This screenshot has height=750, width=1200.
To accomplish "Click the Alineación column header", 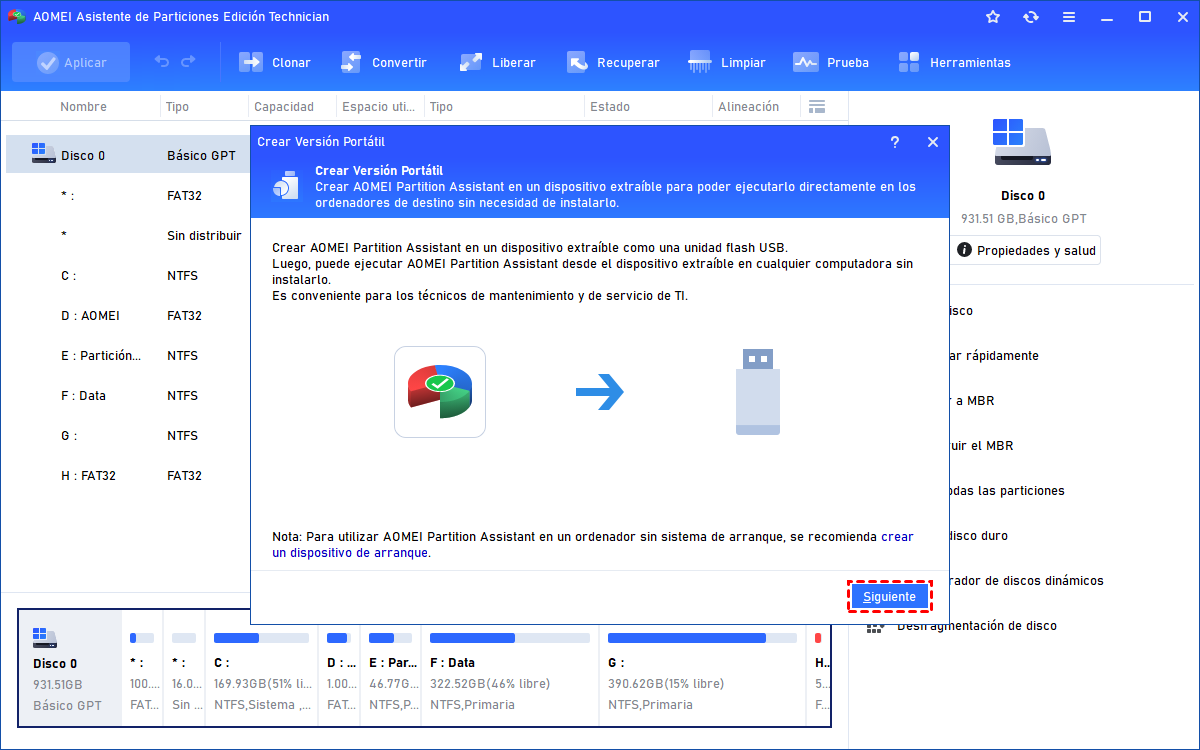I will [x=748, y=106].
